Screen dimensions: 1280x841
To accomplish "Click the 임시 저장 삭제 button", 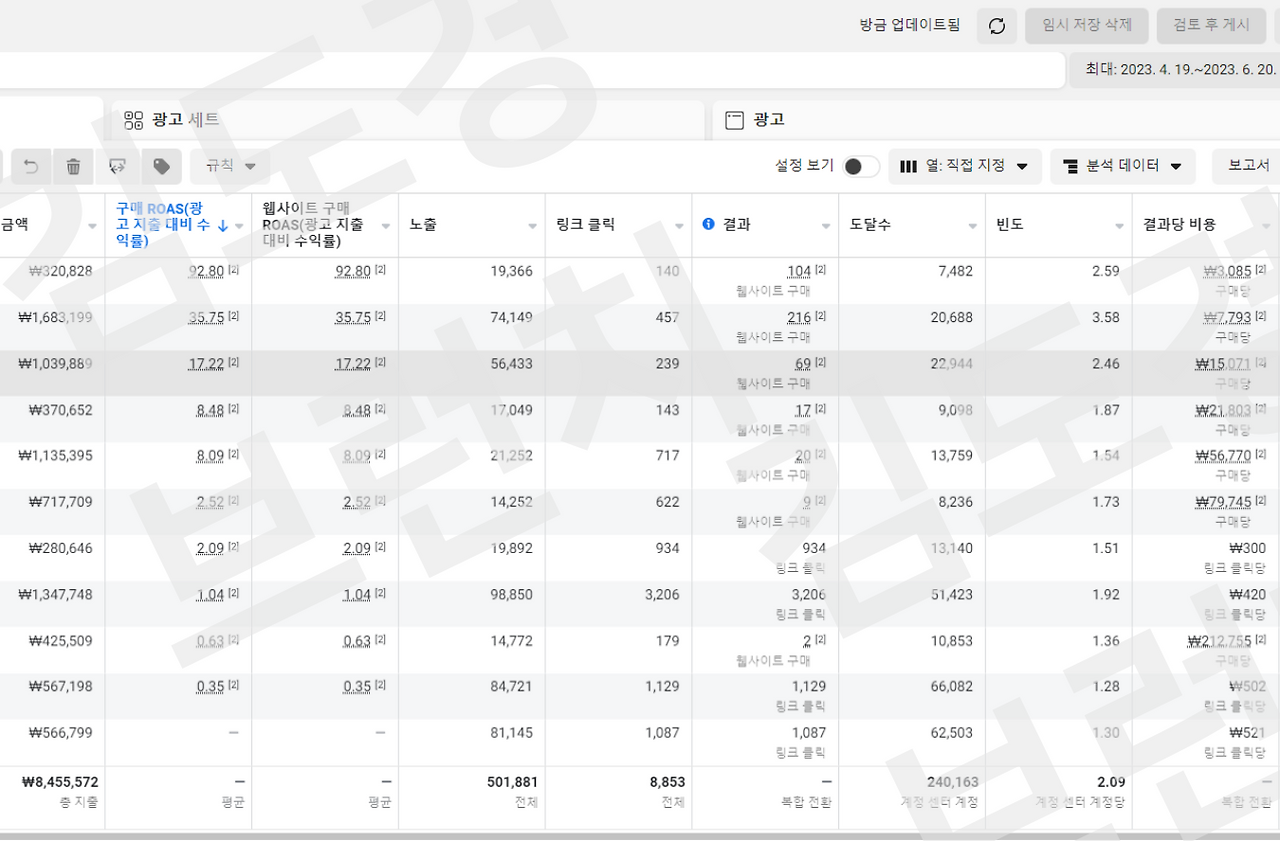I will pyautogui.click(x=1087, y=26).
